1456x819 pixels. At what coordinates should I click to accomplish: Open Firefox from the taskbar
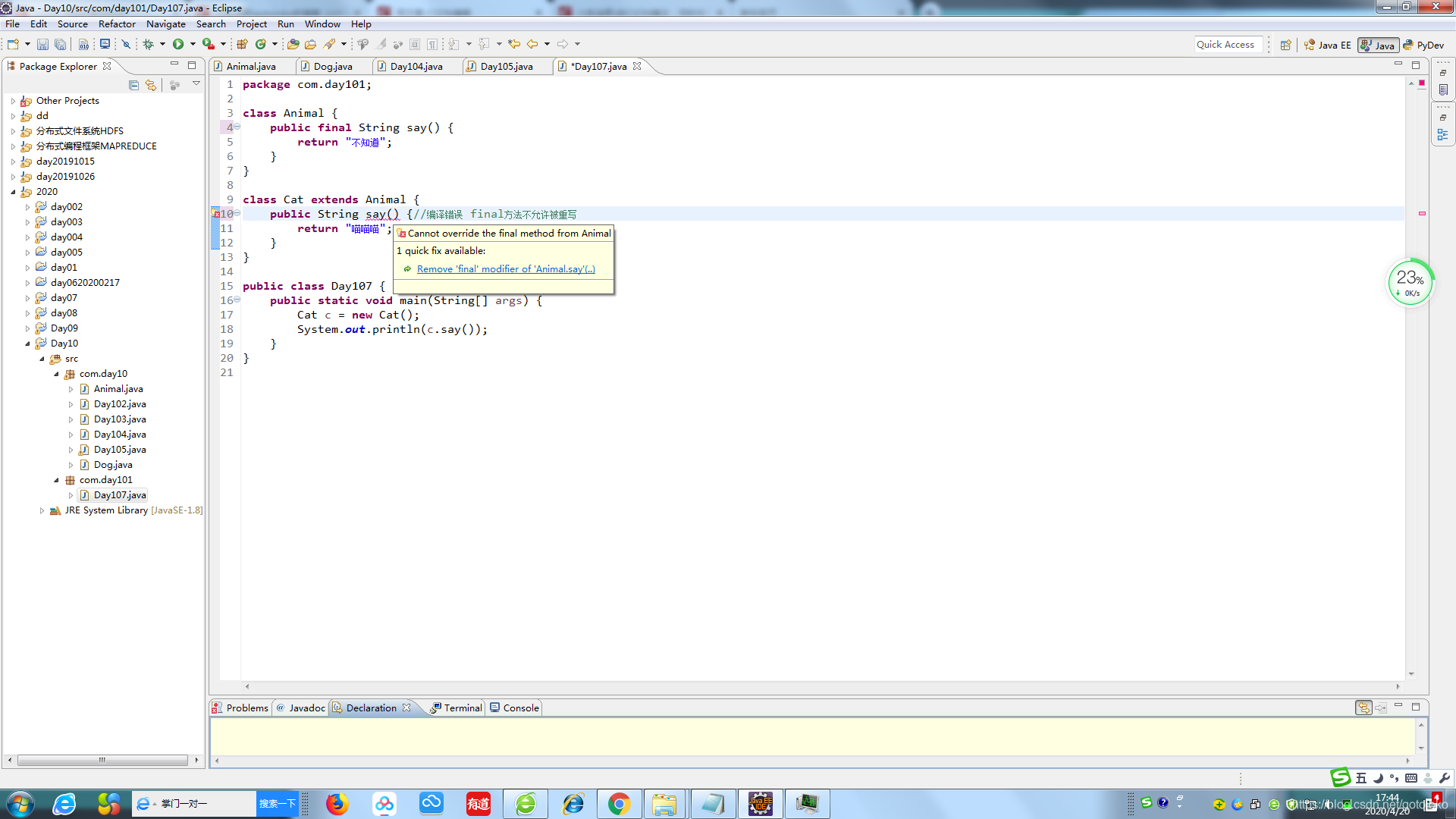[x=337, y=804]
